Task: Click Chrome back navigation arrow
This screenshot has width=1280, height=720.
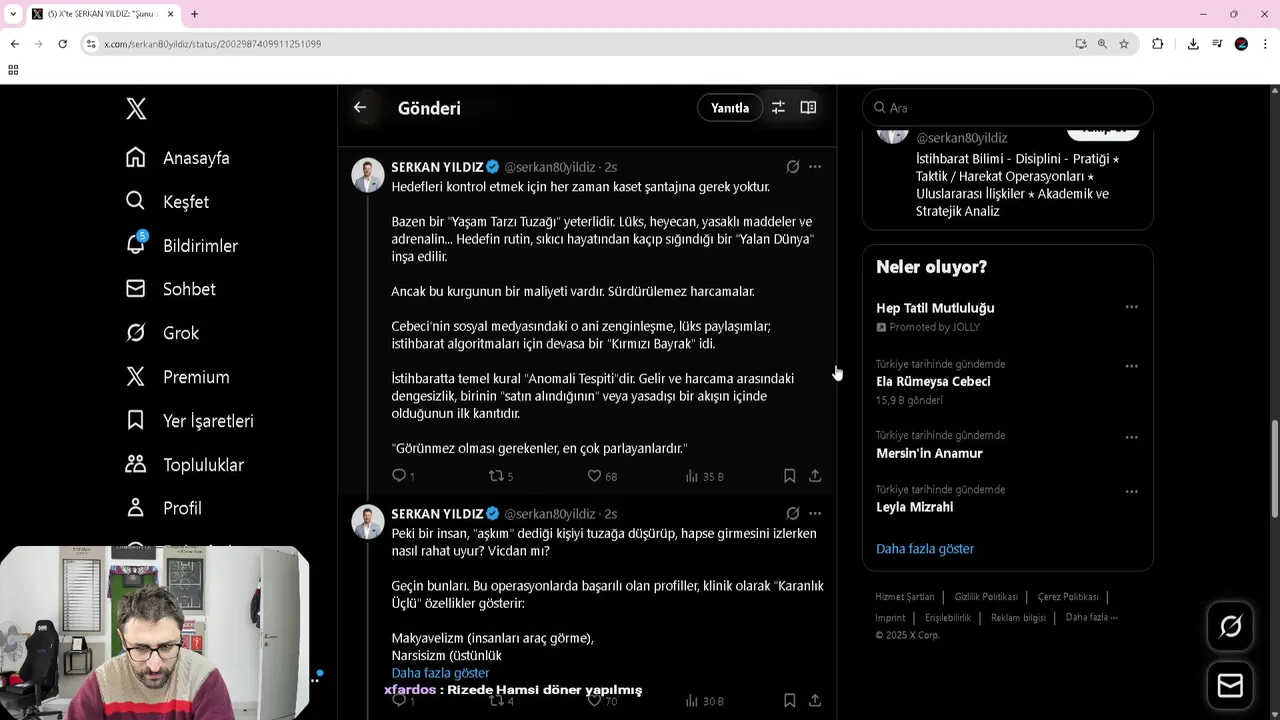Action: (14, 44)
